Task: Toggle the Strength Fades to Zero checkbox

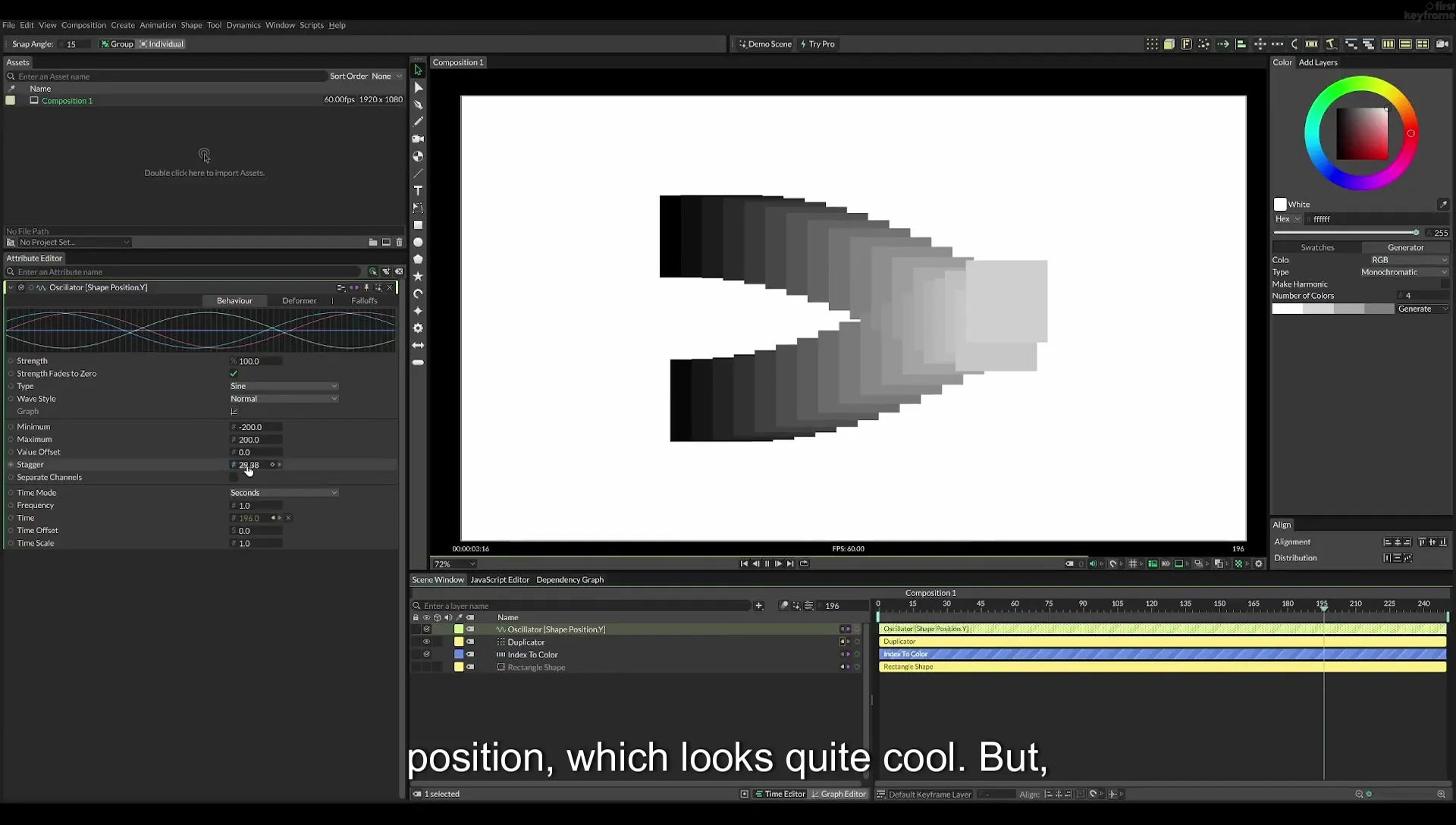Action: tap(234, 374)
